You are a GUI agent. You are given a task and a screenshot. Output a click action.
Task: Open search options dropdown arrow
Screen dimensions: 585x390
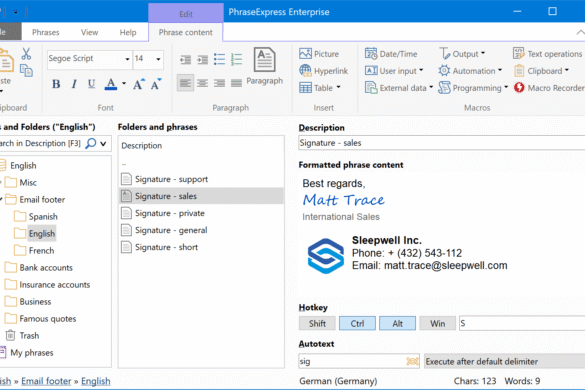[103, 143]
